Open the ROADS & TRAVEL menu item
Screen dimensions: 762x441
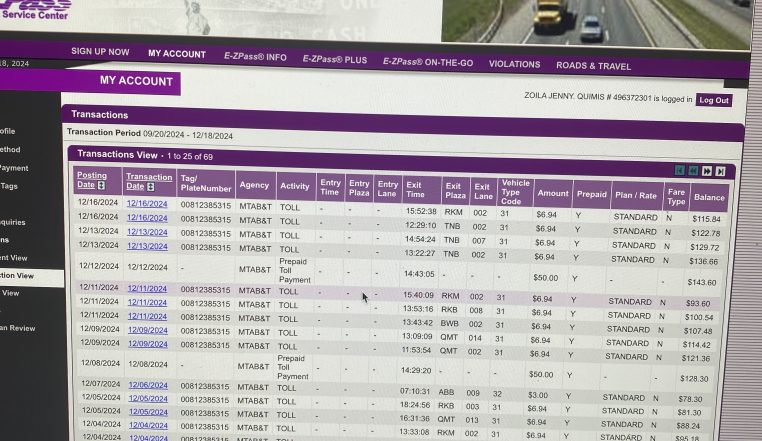593,66
